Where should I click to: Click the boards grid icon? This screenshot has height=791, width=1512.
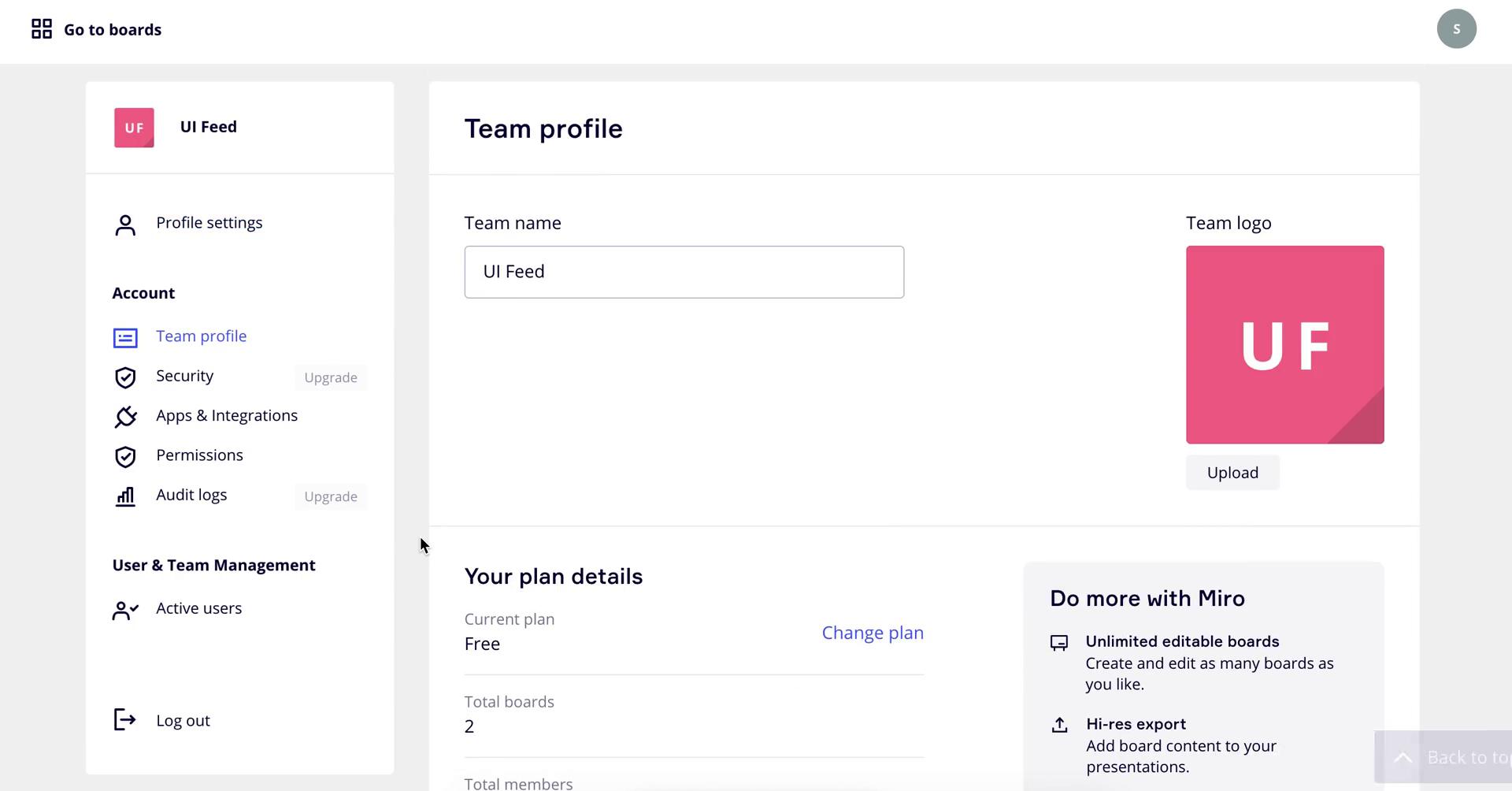[42, 29]
